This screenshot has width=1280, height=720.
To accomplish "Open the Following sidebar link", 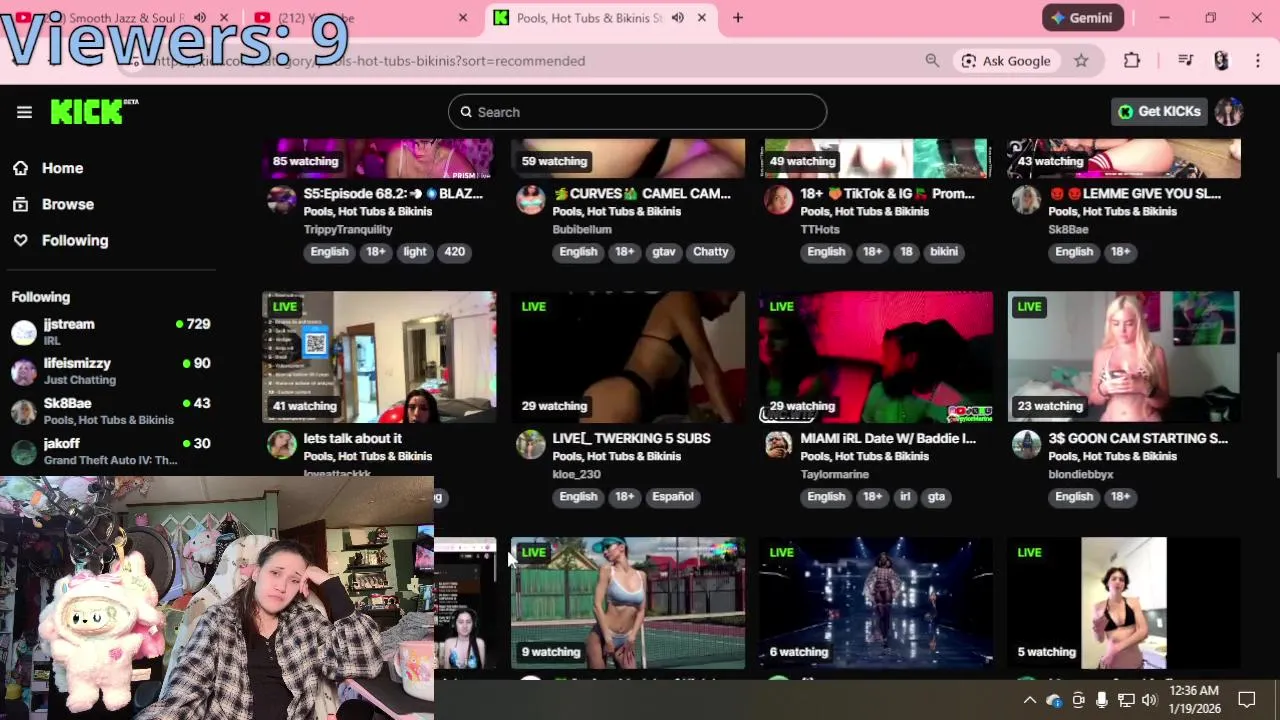I will [75, 240].
